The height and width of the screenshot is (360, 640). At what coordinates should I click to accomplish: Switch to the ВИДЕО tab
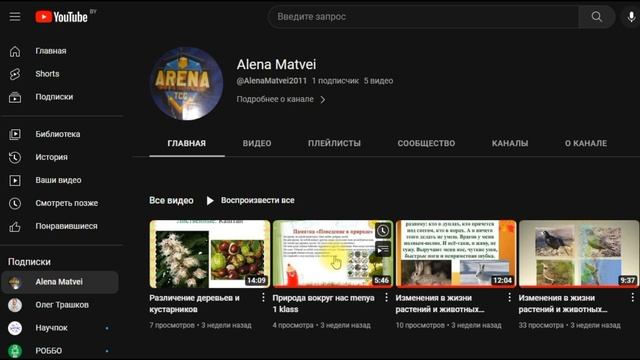pos(257,143)
